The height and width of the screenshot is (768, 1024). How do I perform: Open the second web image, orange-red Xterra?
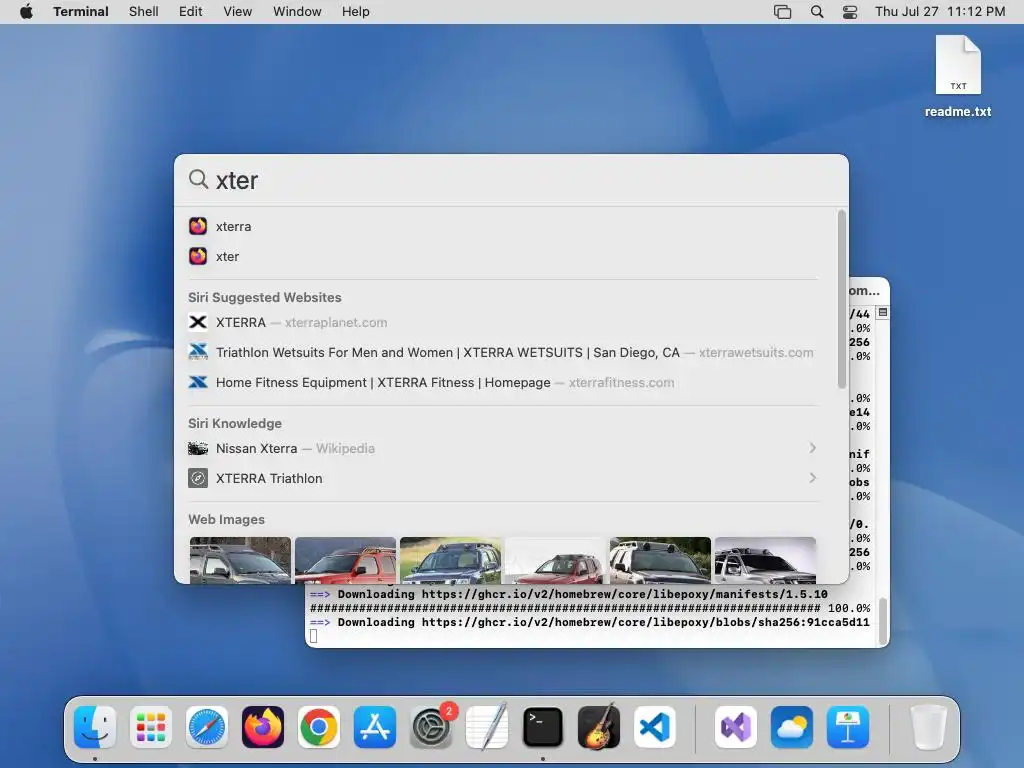tap(345, 560)
